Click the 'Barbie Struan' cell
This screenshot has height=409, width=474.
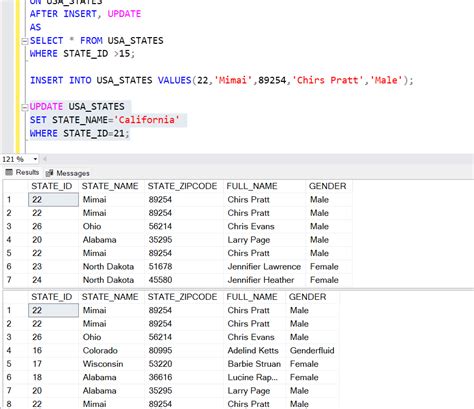[x=254, y=364]
